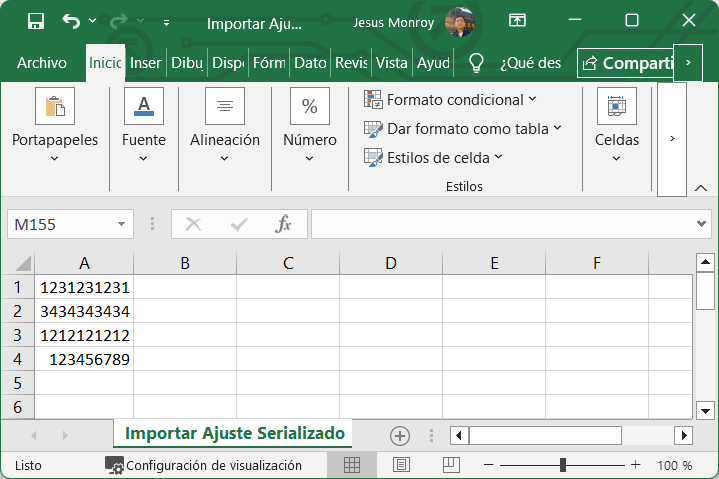Switch to the Vista tab
The height and width of the screenshot is (479, 719).
(x=392, y=63)
